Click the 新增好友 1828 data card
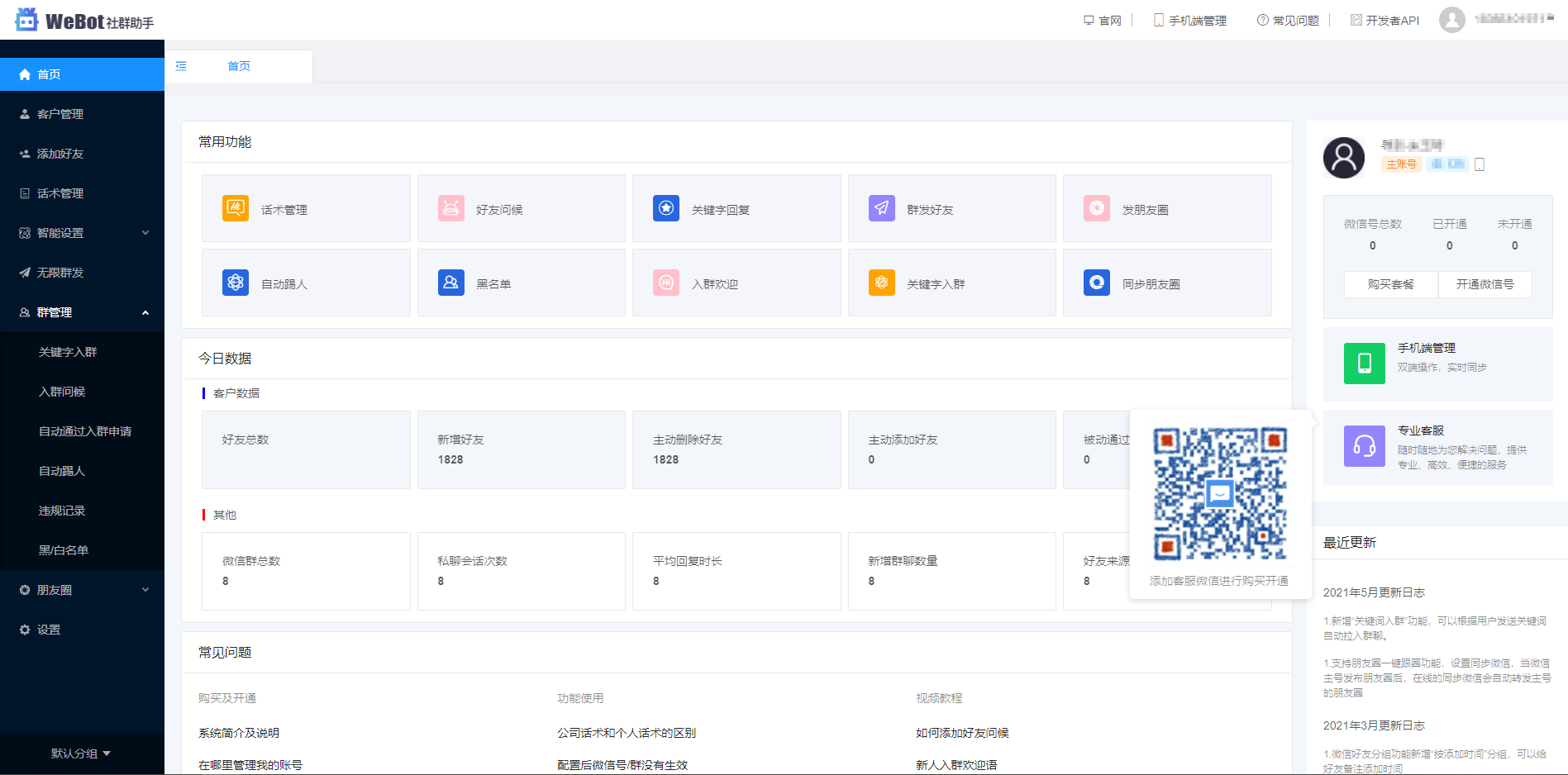Image resolution: width=1568 pixels, height=775 pixels. (x=522, y=449)
